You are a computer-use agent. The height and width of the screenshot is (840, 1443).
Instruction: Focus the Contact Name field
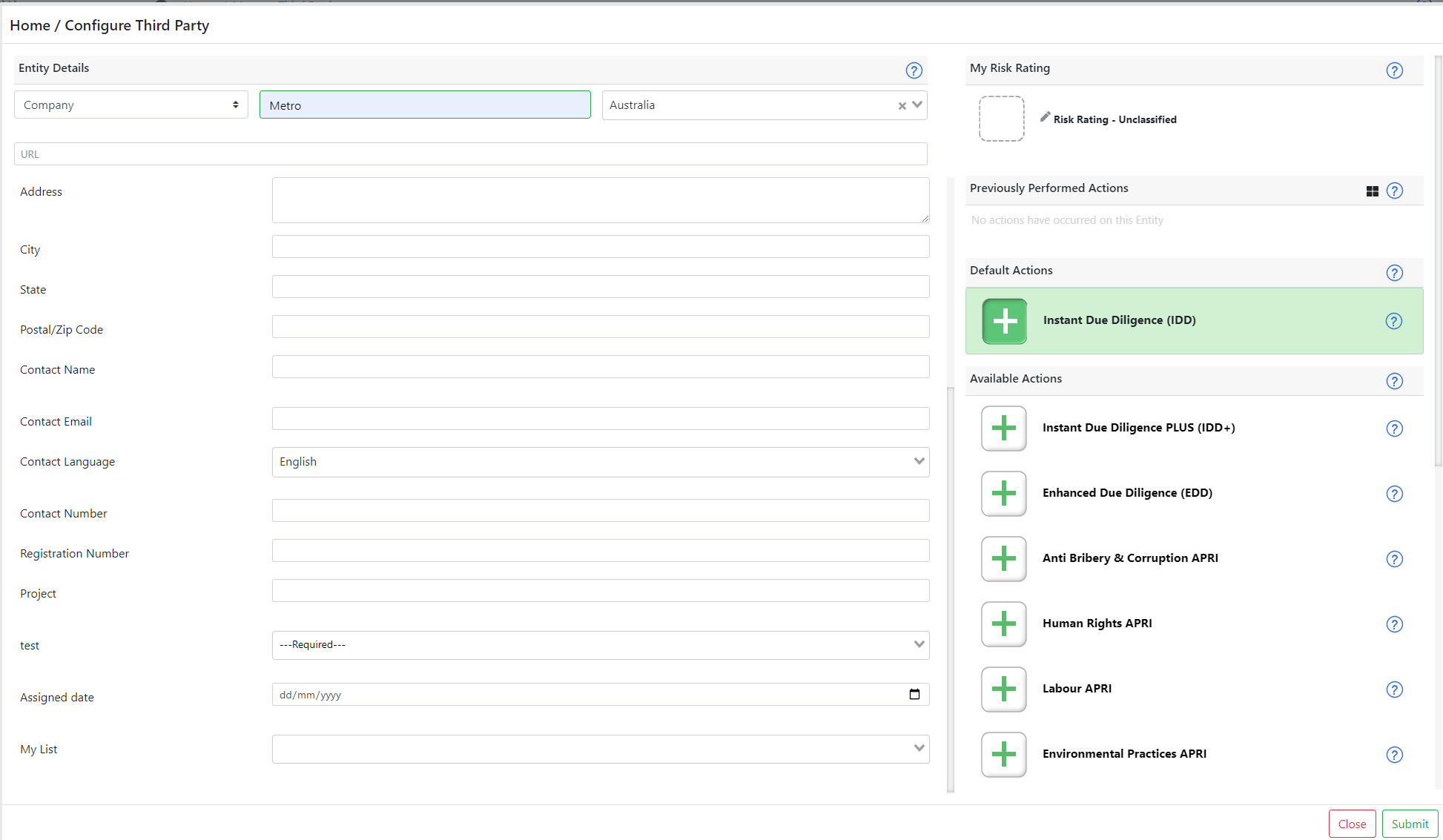[x=601, y=367]
